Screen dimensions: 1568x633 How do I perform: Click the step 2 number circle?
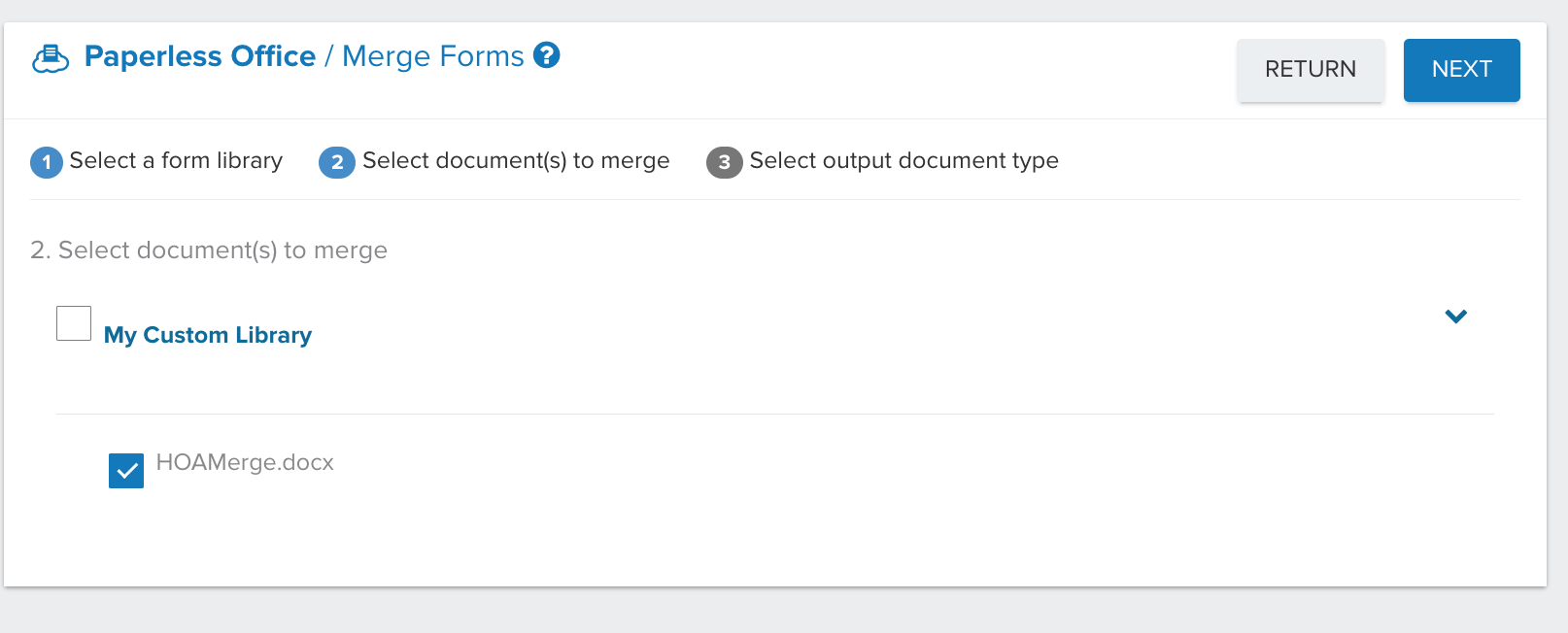337,162
